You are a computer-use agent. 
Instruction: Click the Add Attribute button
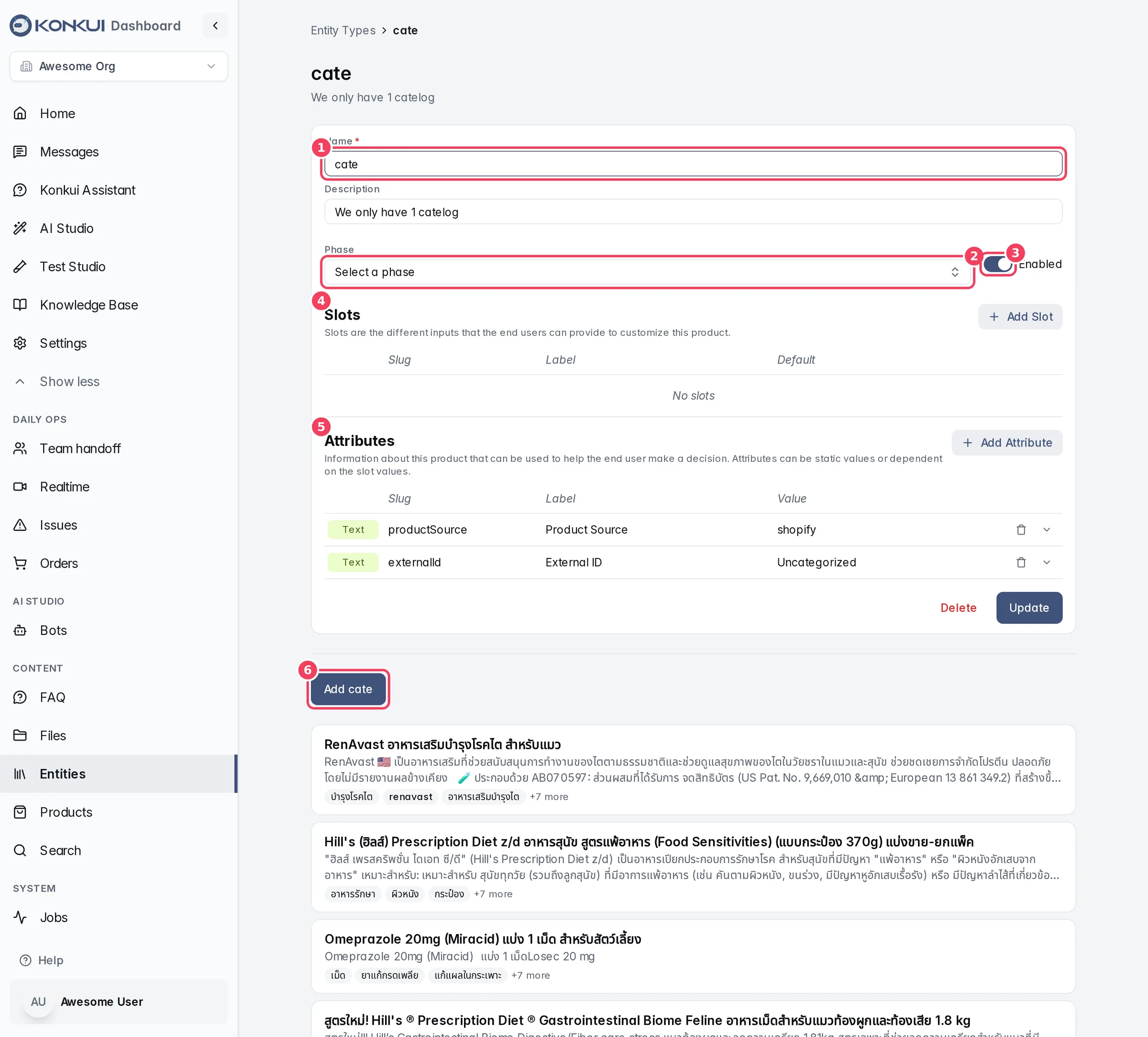pyautogui.click(x=1007, y=443)
